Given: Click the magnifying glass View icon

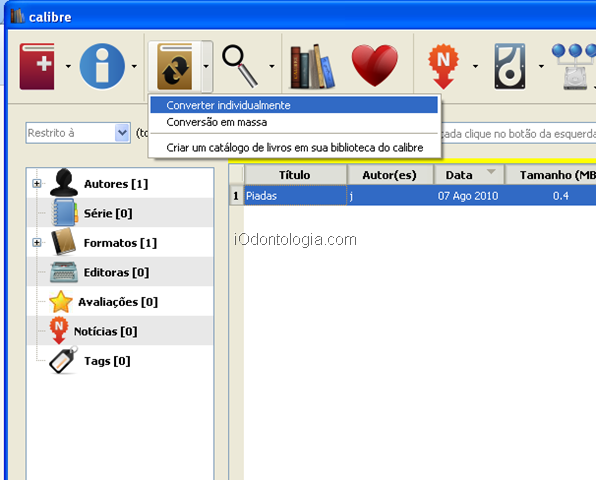Looking at the screenshot, I should click(x=240, y=67).
